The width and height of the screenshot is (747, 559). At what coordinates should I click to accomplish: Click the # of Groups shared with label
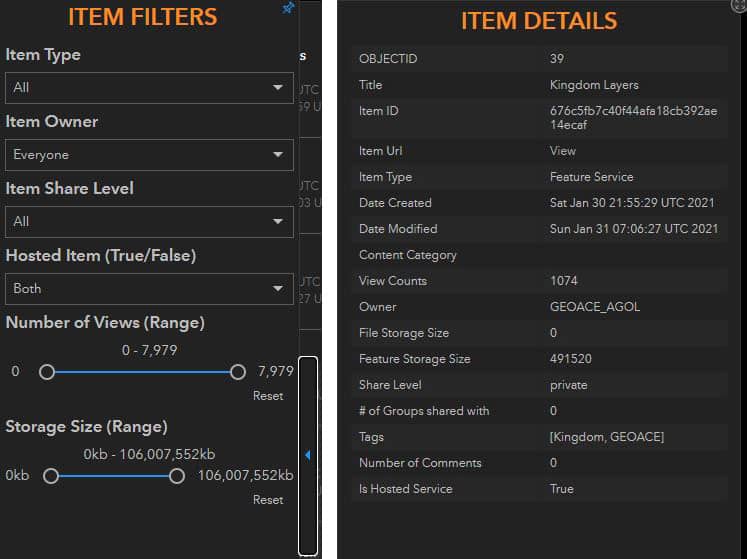tap(424, 411)
